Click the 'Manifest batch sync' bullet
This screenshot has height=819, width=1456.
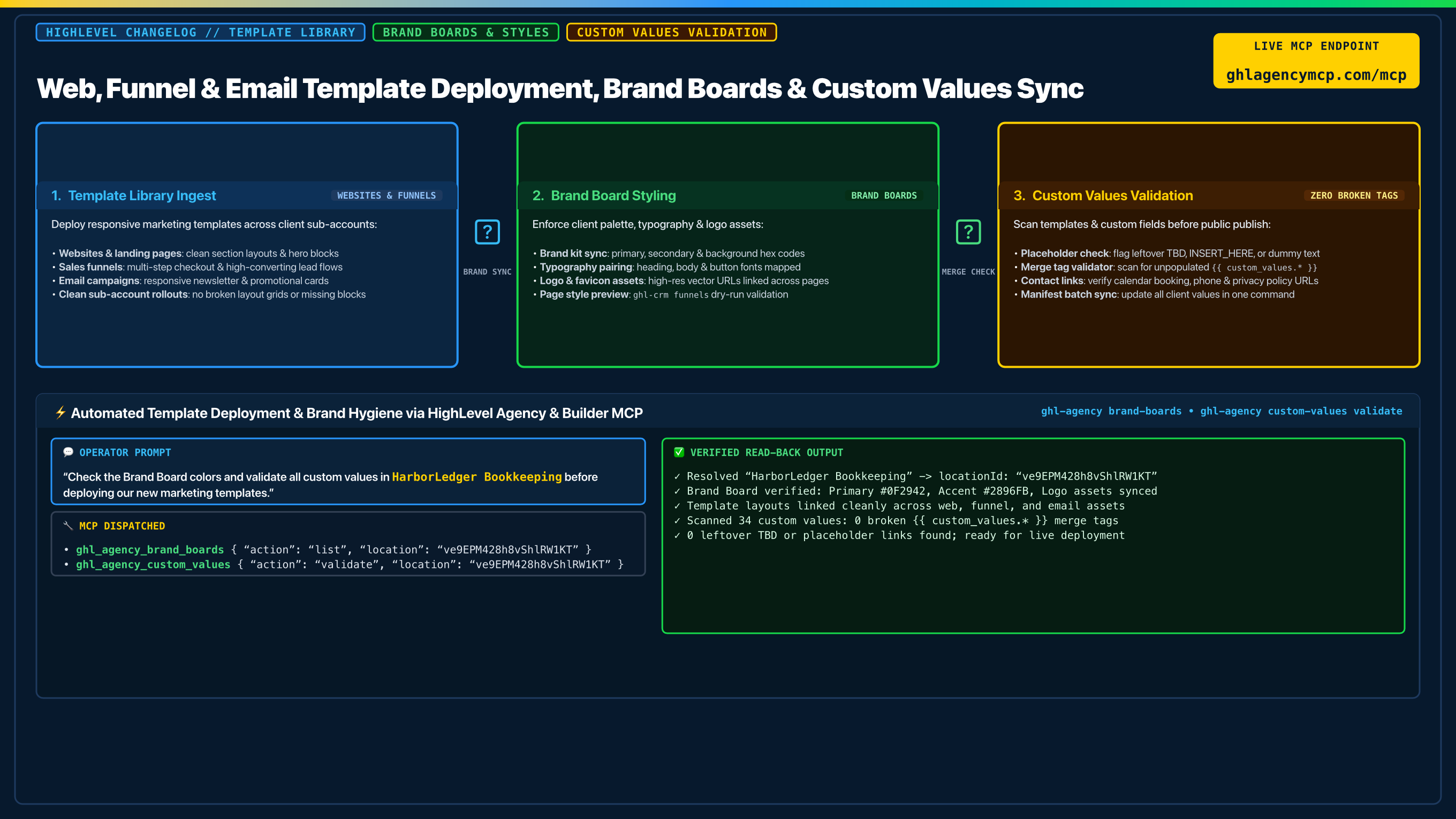[x=1155, y=294]
